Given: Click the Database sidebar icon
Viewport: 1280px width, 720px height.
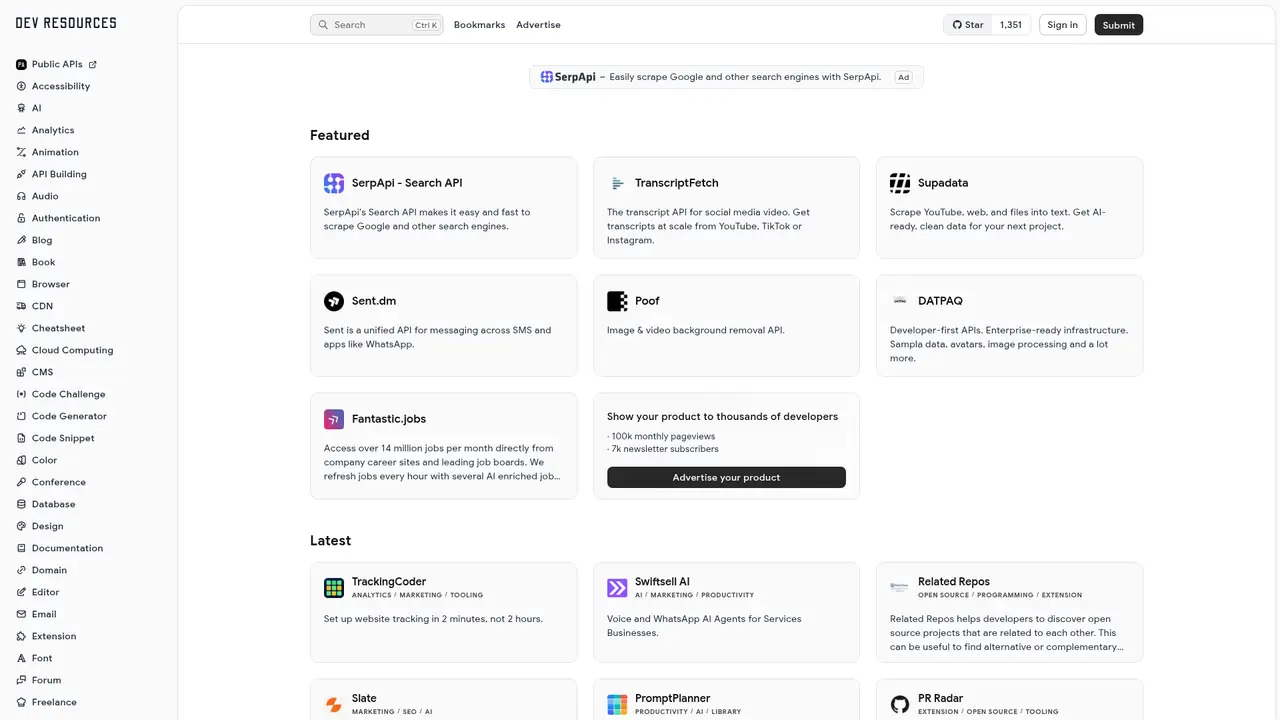Looking at the screenshot, I should pos(22,504).
